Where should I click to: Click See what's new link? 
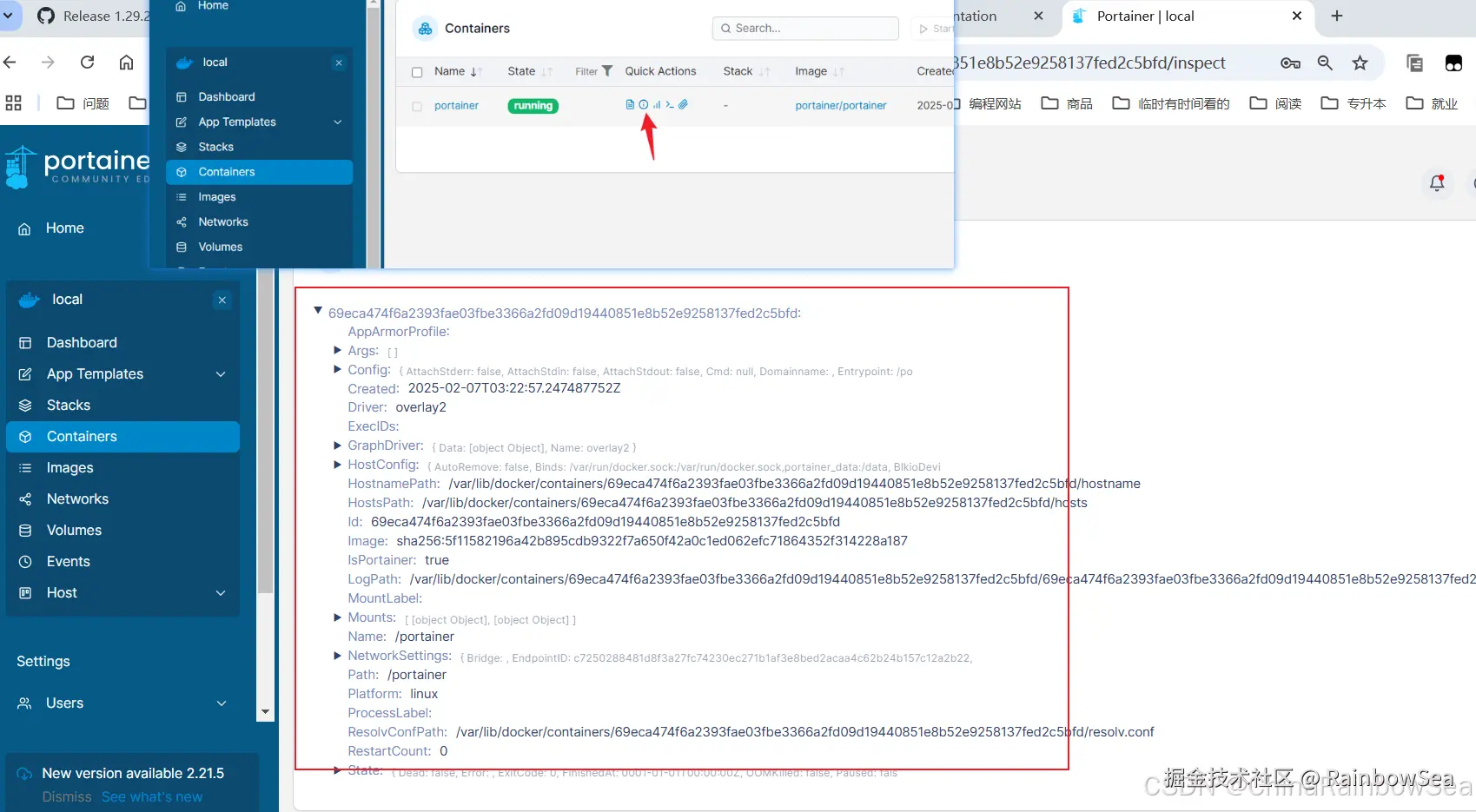coord(152,797)
